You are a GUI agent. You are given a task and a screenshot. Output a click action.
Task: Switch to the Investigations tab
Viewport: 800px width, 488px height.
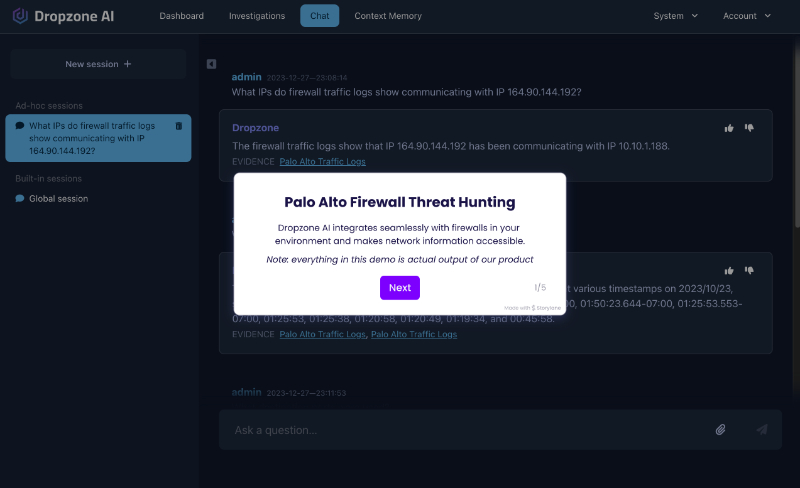tap(257, 16)
